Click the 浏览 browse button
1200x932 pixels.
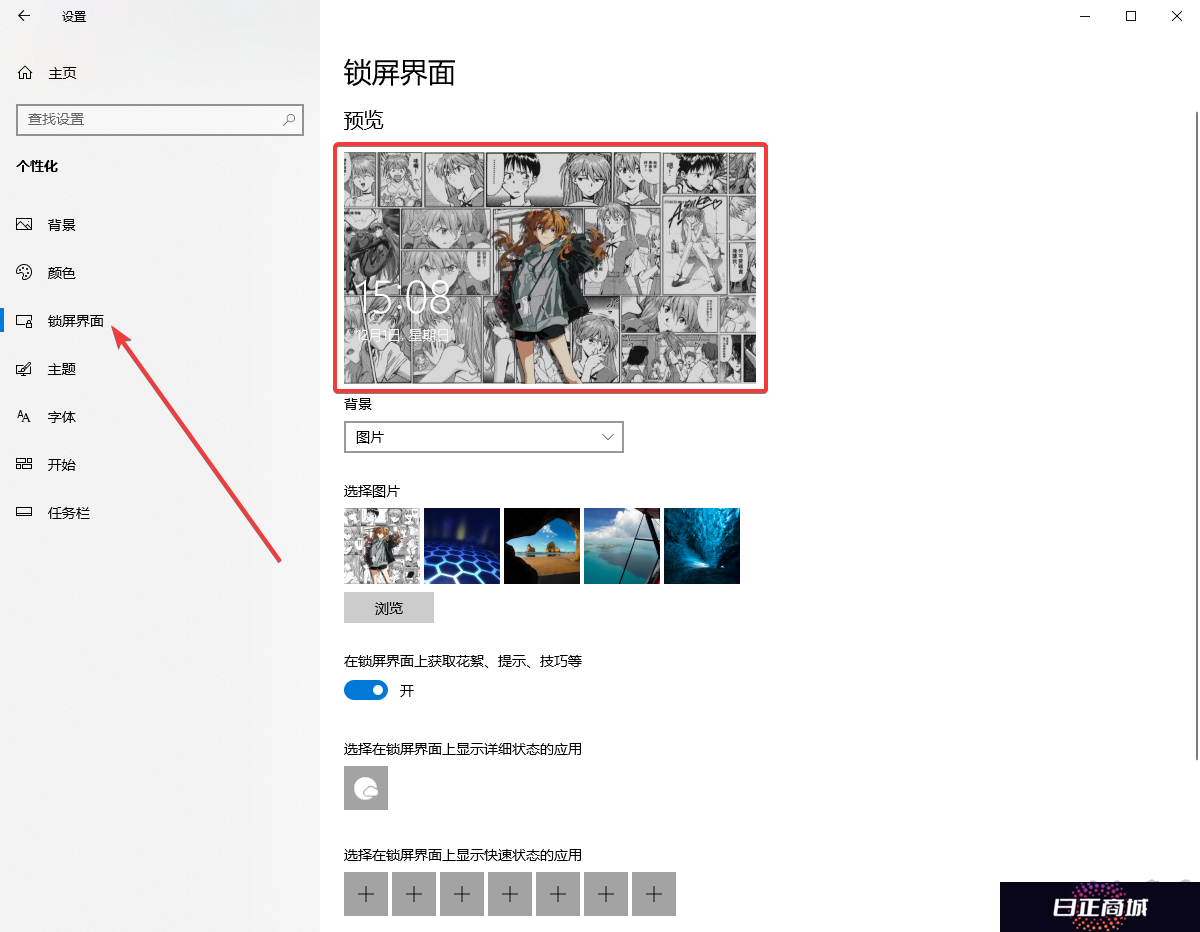(389, 608)
